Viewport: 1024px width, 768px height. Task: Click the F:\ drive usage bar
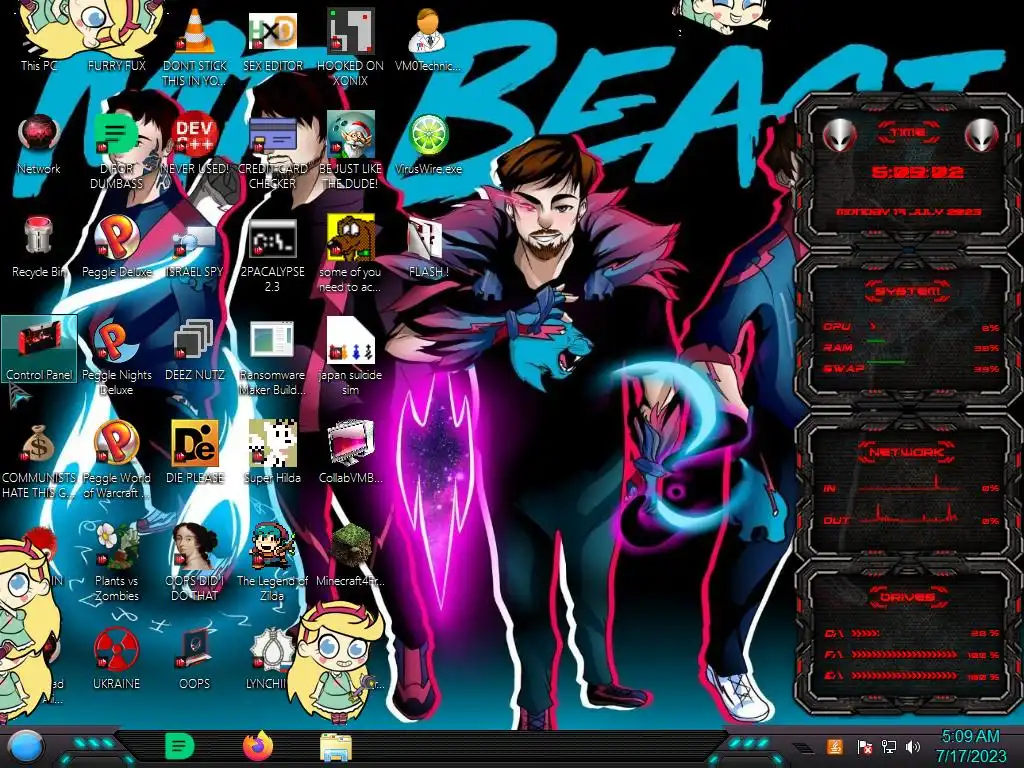pos(904,654)
